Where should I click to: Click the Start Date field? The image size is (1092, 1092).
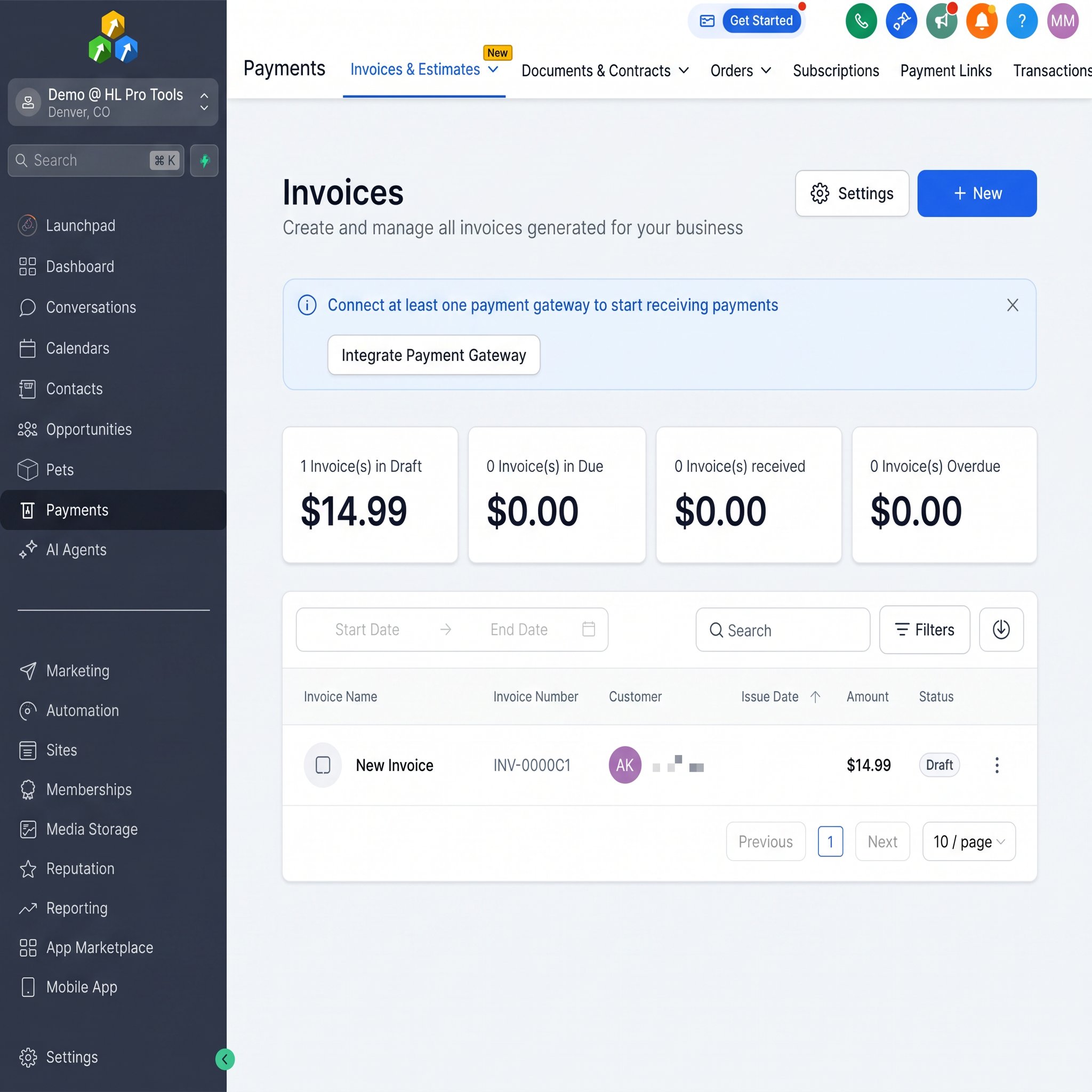click(x=367, y=630)
